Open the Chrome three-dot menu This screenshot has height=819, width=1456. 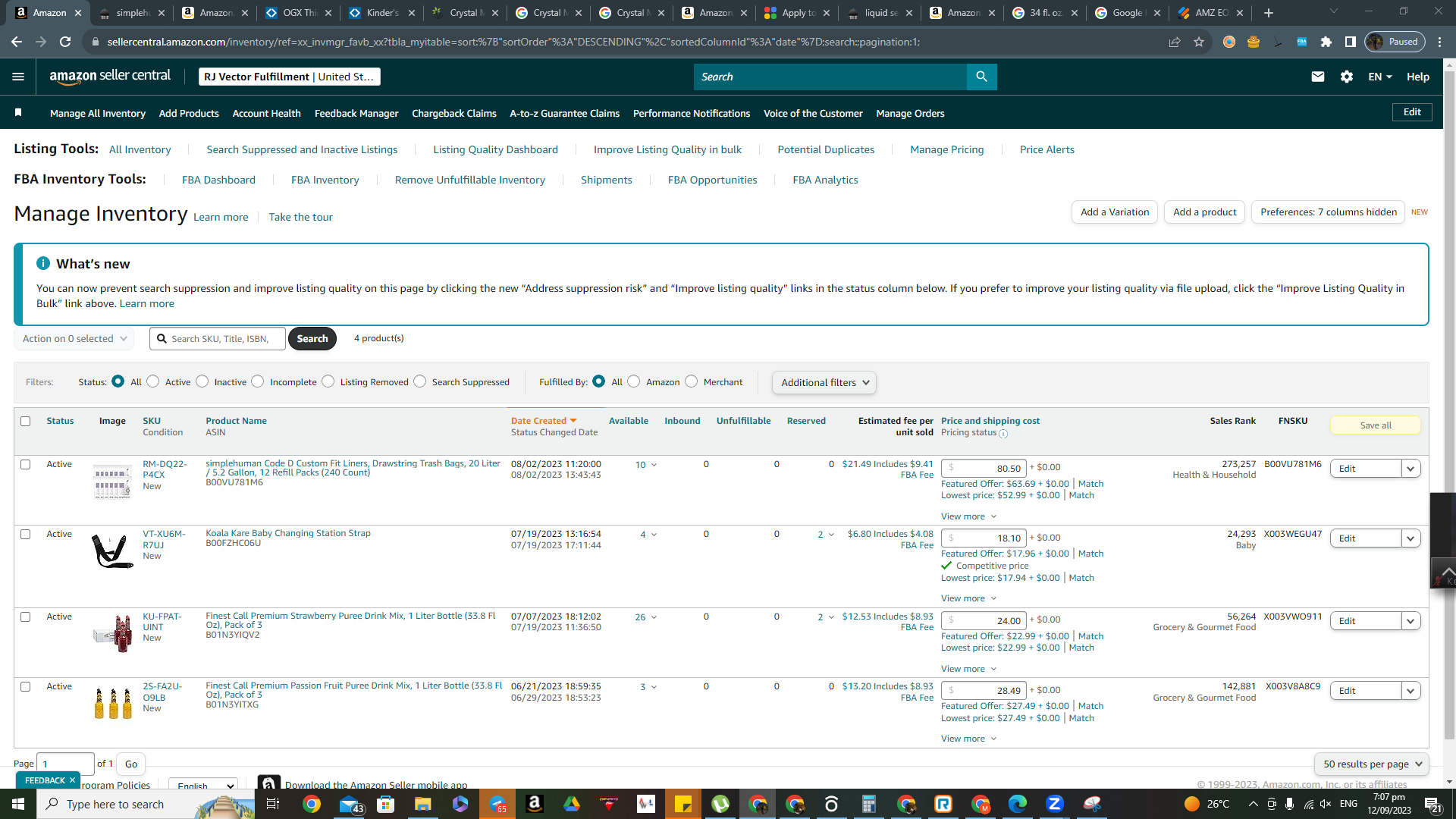(x=1440, y=42)
